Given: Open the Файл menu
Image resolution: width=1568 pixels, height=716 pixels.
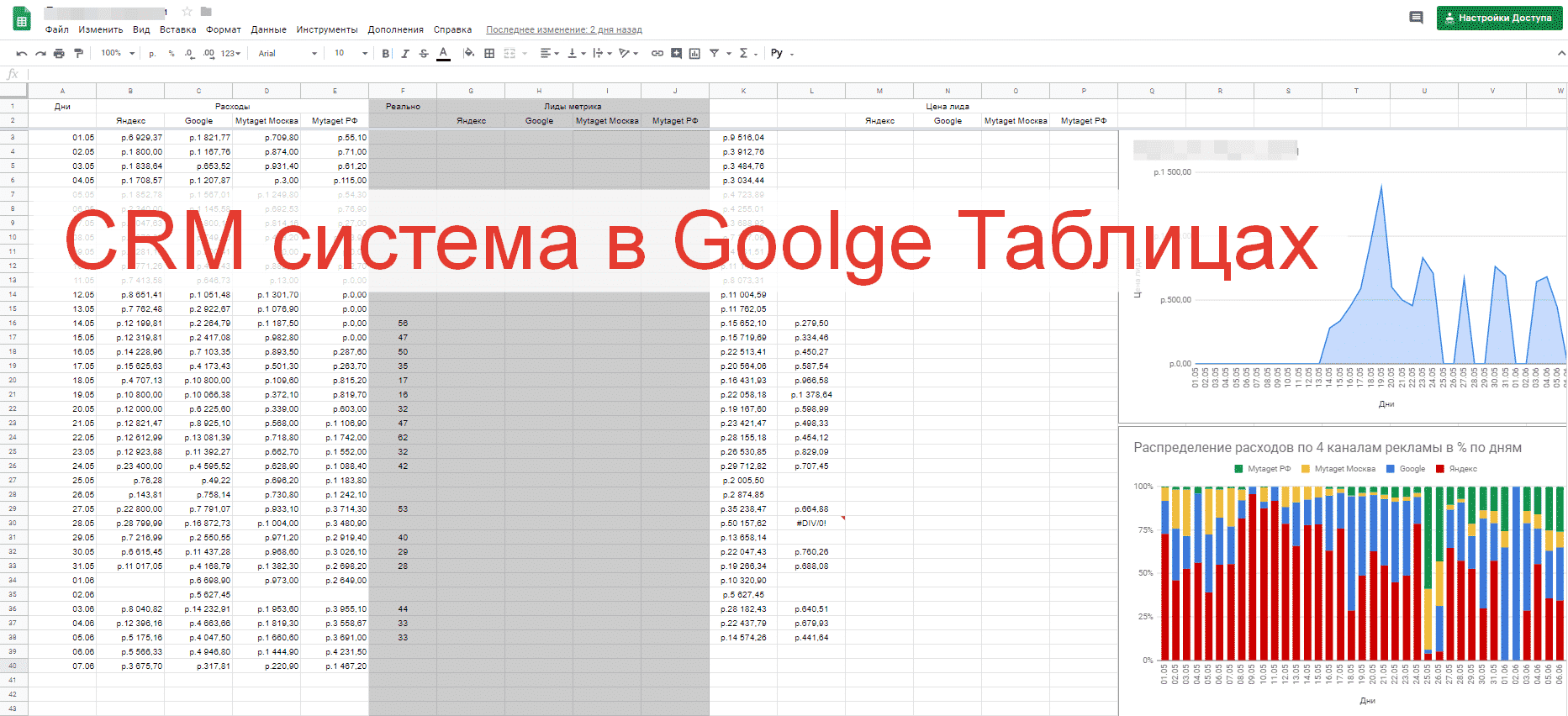Looking at the screenshot, I should (57, 29).
